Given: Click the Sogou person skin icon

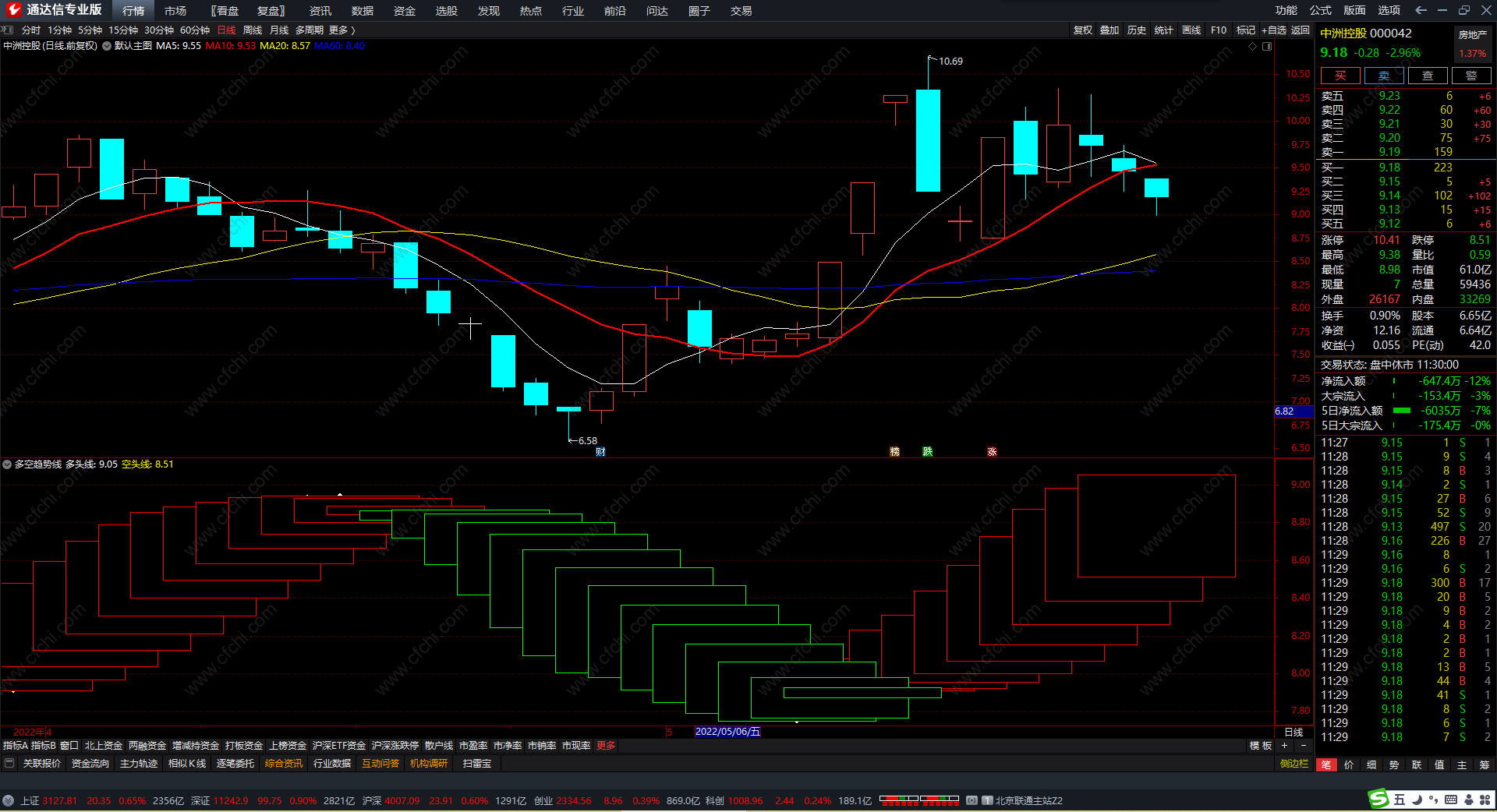Looking at the screenshot, I should [x=1468, y=800].
